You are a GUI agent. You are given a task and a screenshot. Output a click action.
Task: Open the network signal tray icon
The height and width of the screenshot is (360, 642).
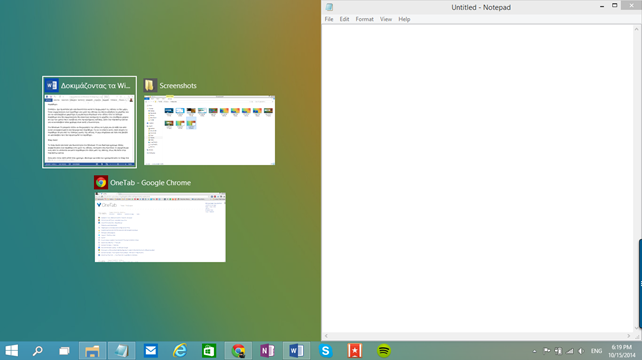click(570, 351)
